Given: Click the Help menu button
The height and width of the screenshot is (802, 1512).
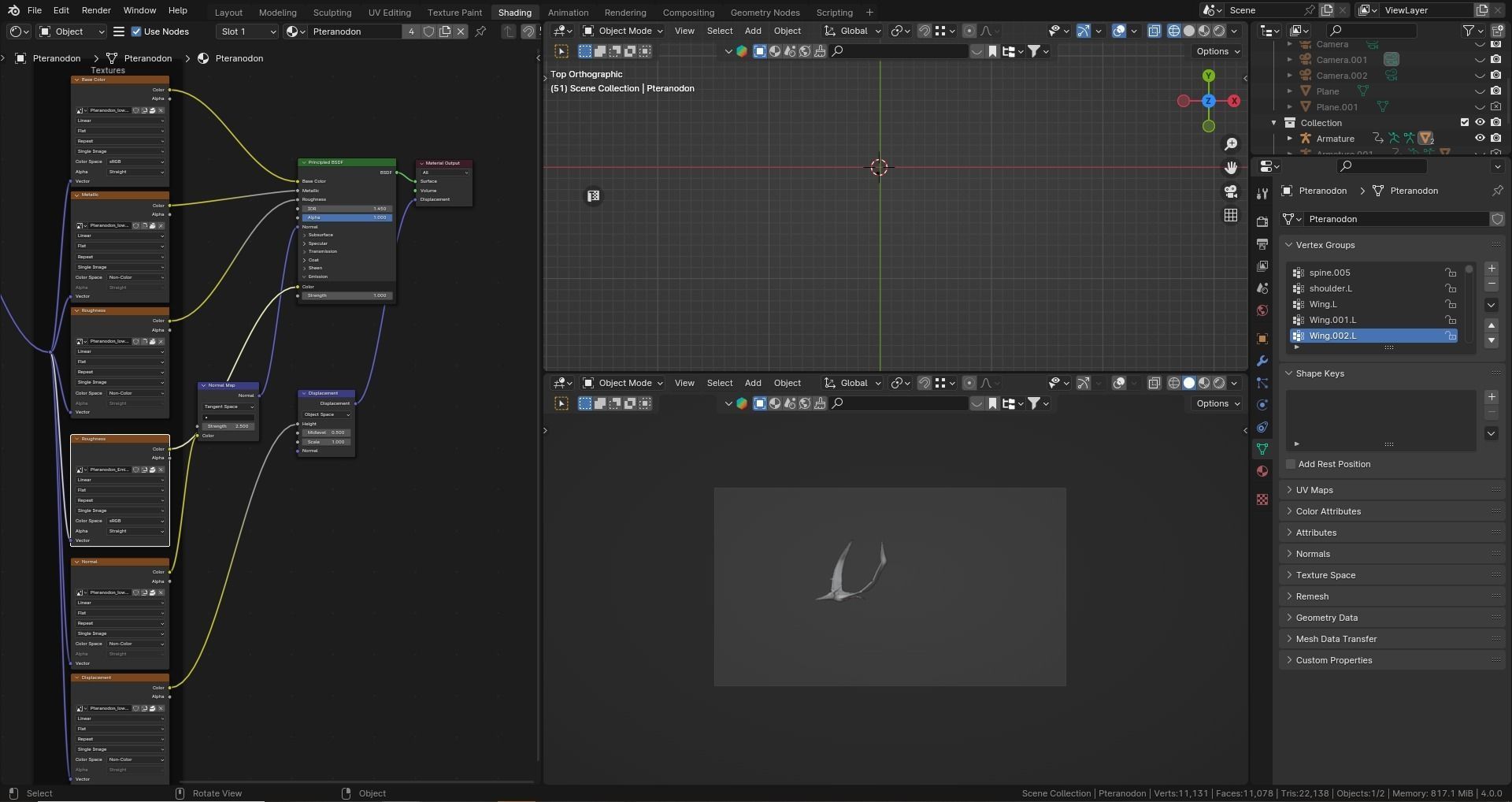Looking at the screenshot, I should [x=178, y=10].
